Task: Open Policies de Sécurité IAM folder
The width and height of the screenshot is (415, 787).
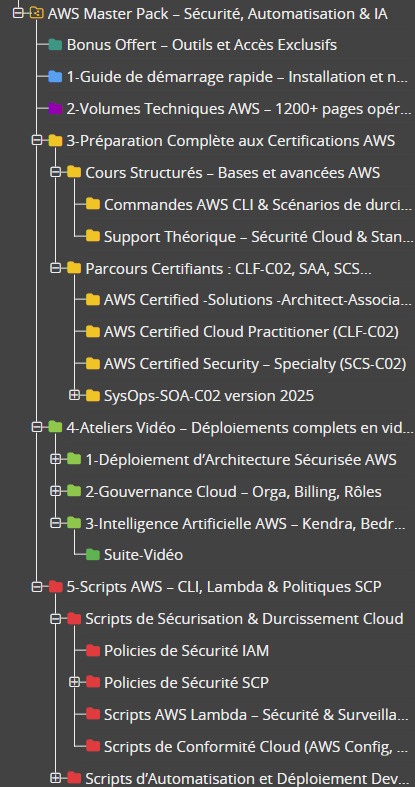Action: [186, 650]
